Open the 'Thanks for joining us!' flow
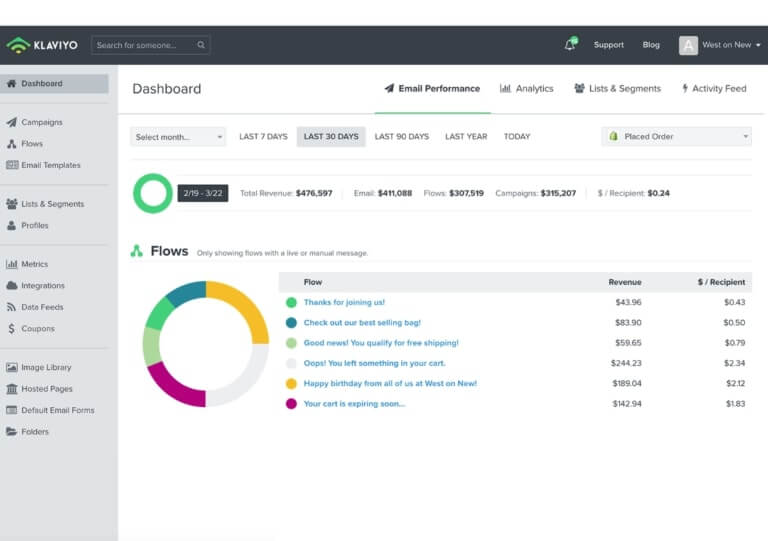Viewport: 768px width, 541px height. tap(344, 302)
